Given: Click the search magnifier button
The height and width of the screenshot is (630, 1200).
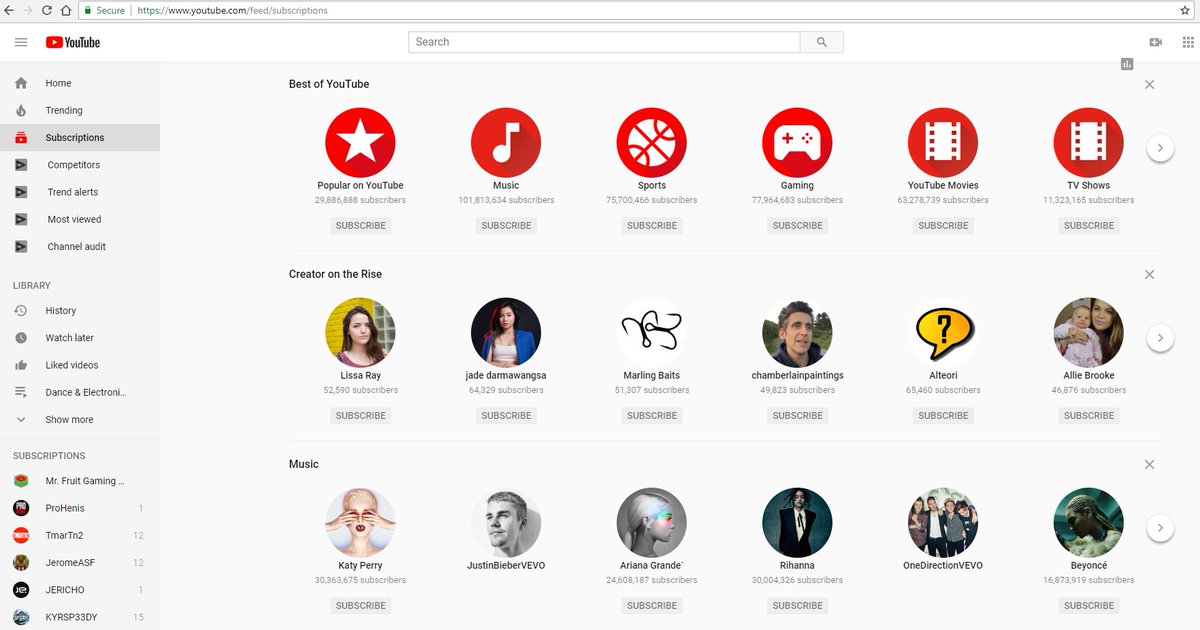Looking at the screenshot, I should click(x=822, y=42).
